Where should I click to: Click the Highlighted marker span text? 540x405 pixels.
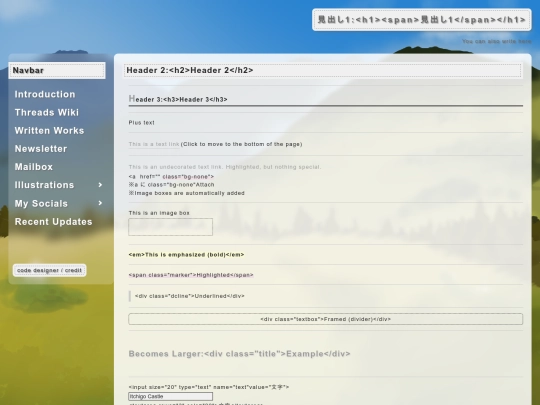pos(191,275)
